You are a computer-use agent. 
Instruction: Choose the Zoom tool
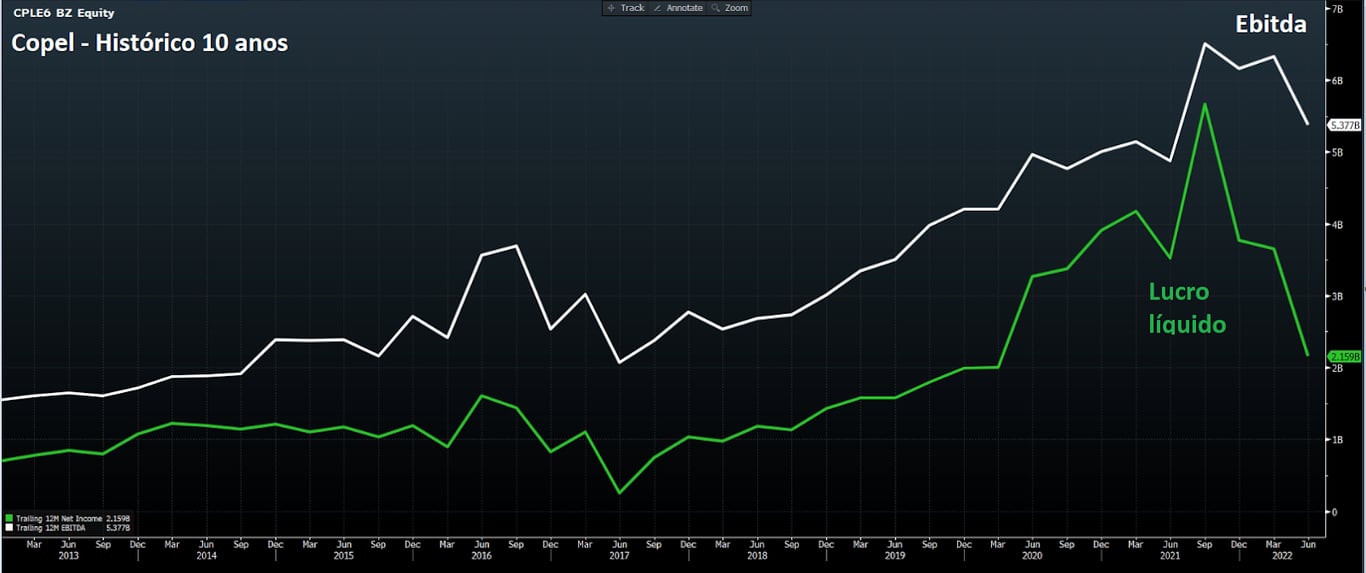pos(729,8)
